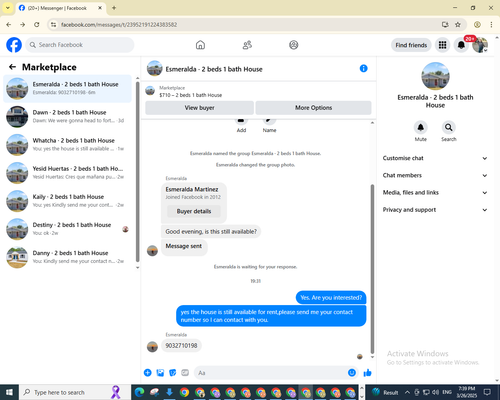The height and width of the screenshot is (400, 500).
Task: Click the Windows taskbar search box
Action: [x=75, y=392]
